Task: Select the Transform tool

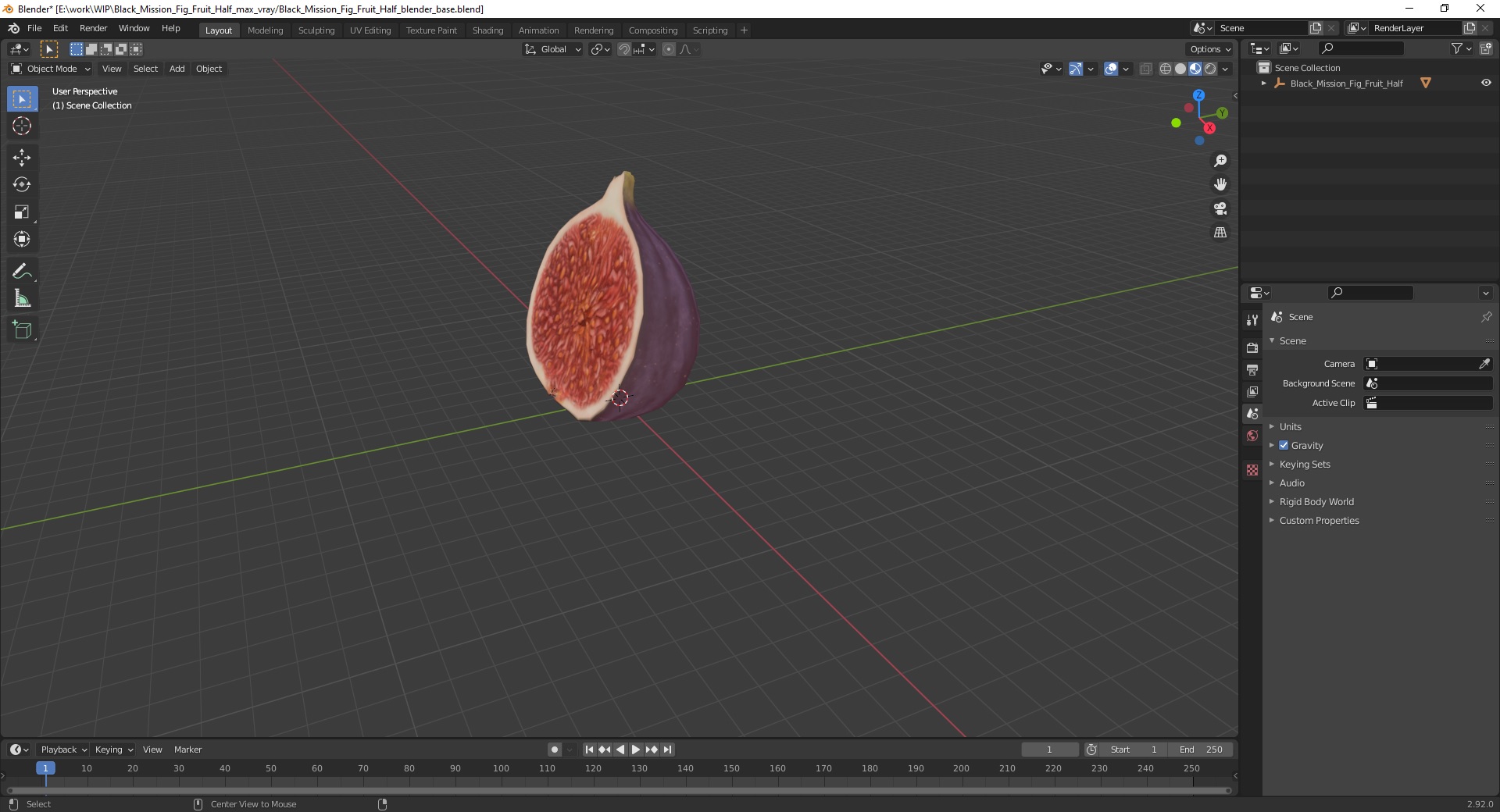Action: tap(22, 240)
